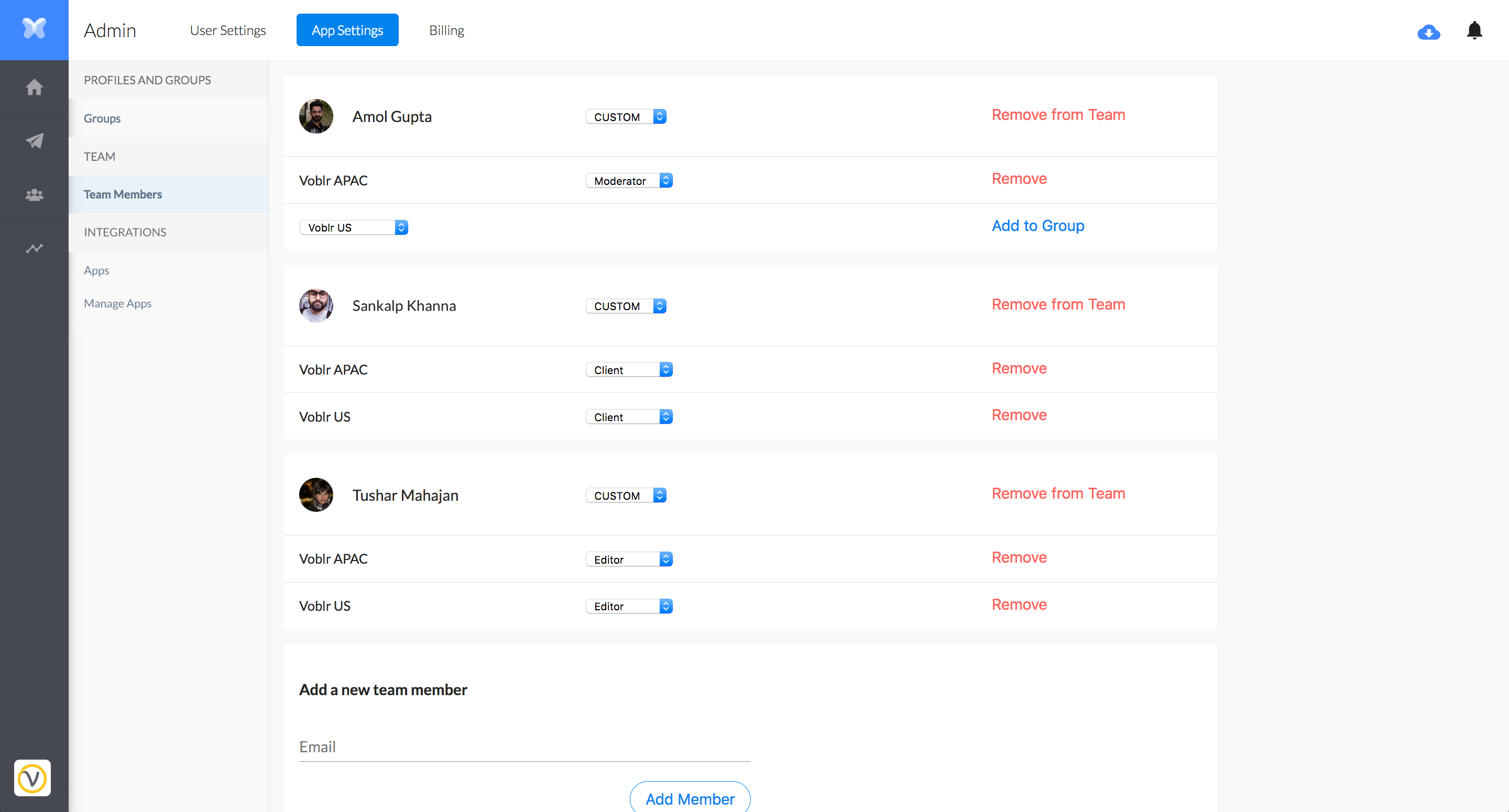This screenshot has height=812, width=1509.
Task: Open Amol Gupta's Voblr APAC Moderator dropdown
Action: (629, 180)
